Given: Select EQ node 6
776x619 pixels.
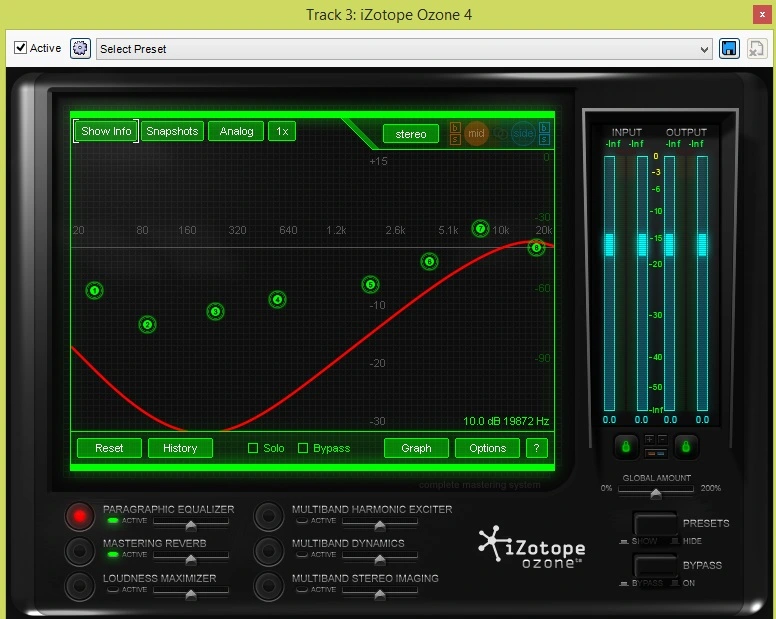Looking at the screenshot, I should [429, 261].
